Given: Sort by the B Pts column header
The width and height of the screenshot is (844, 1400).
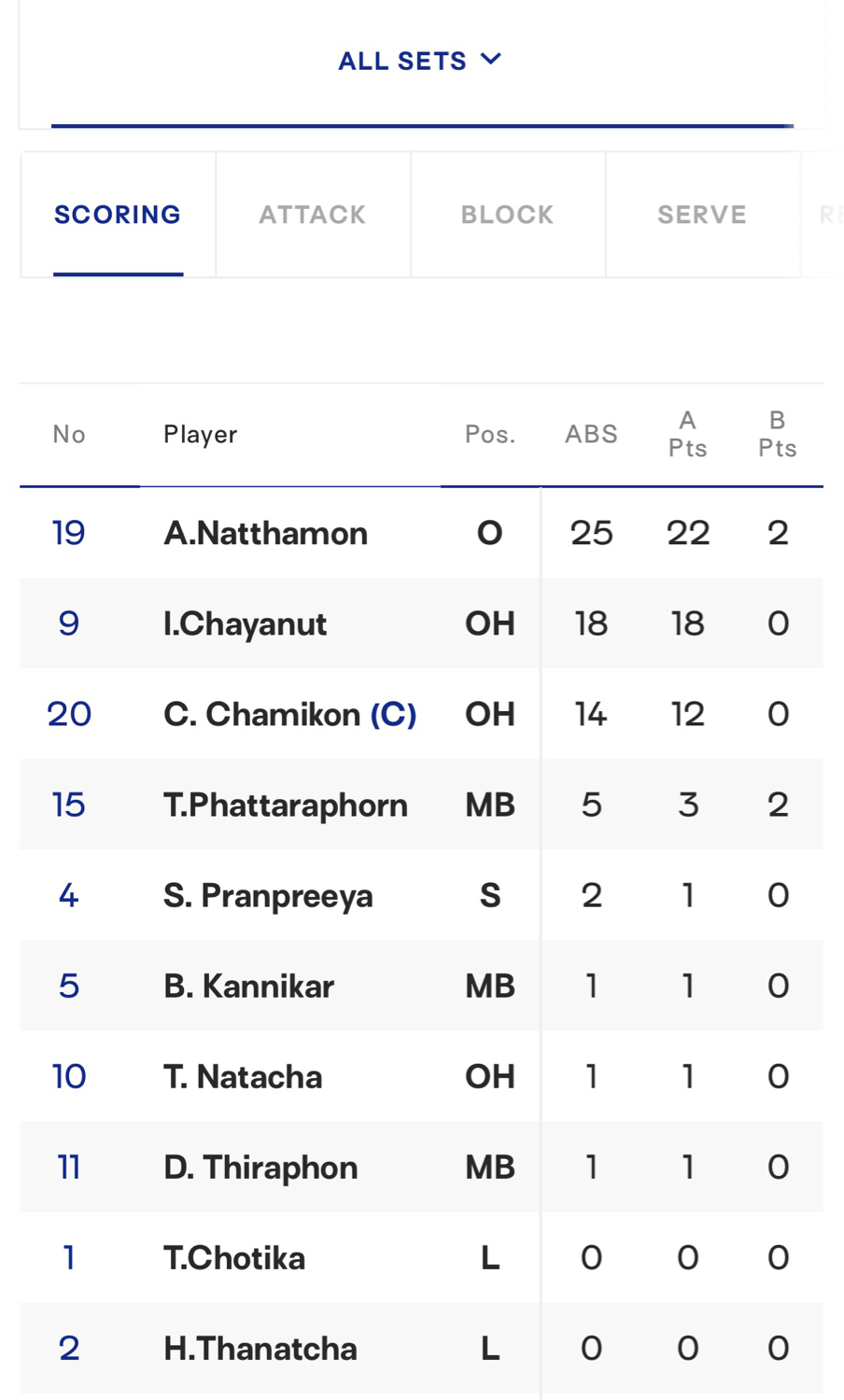Looking at the screenshot, I should tap(778, 434).
